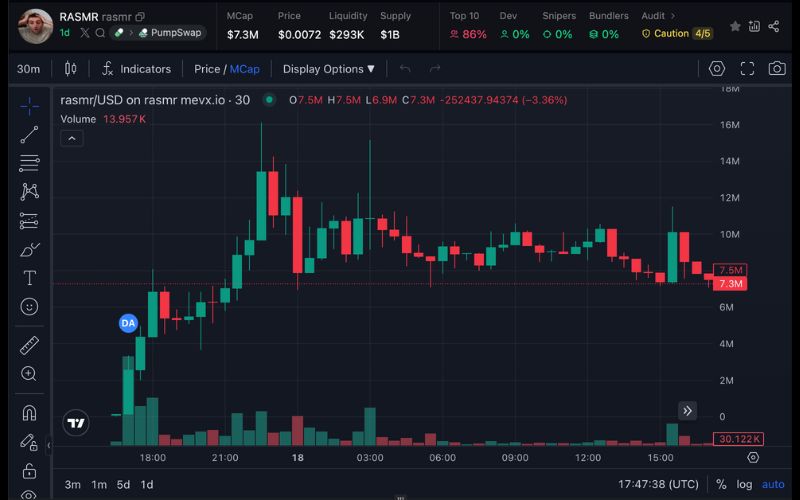
Task: Select the Text annotation tool
Action: (30, 278)
